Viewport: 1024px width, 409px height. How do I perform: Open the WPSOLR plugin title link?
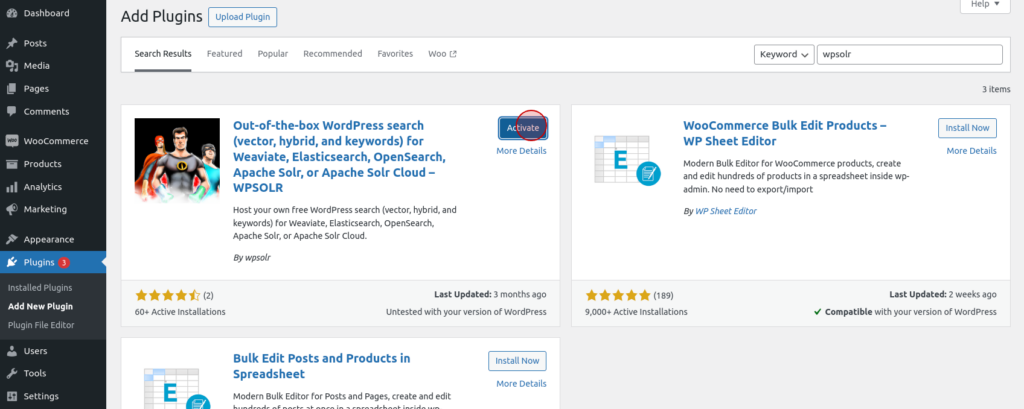[340, 156]
